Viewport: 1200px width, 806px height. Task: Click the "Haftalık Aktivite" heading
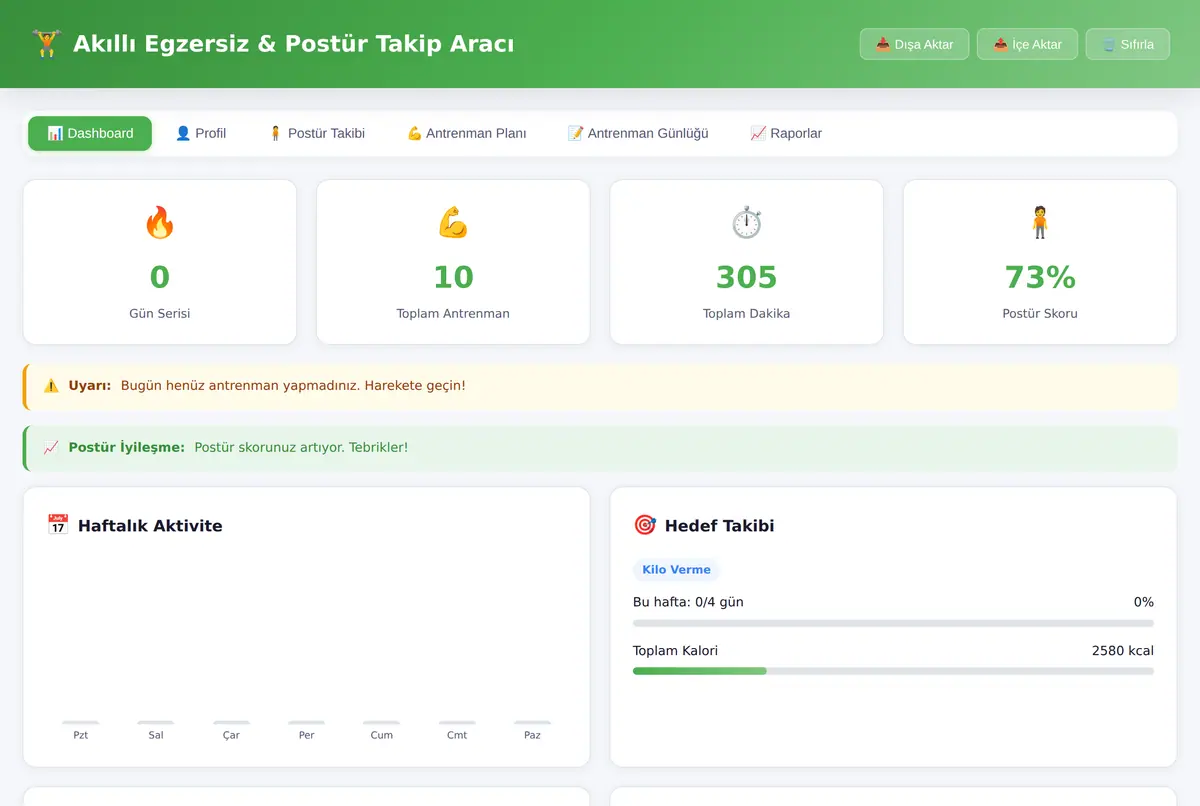[150, 526]
